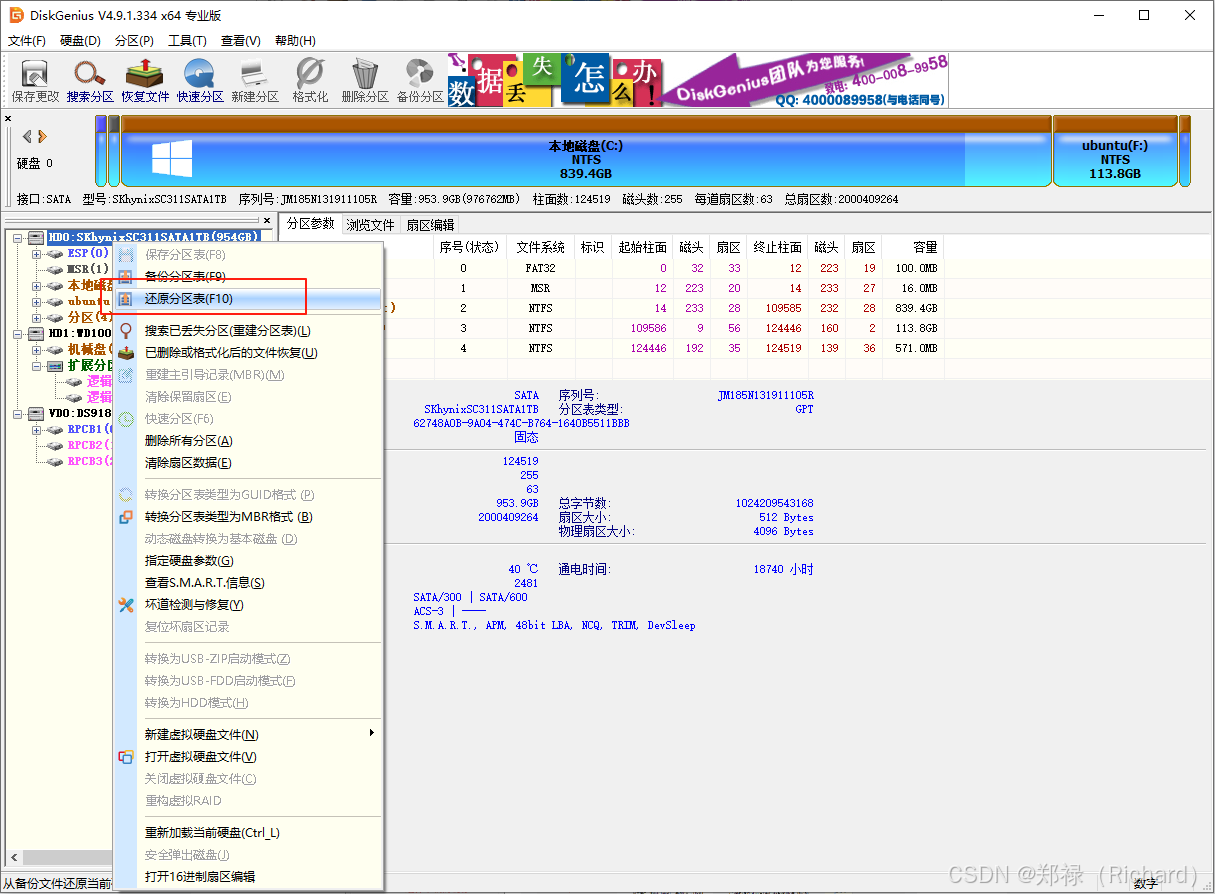Open the 分区(P) menu
The image size is (1215, 894).
tap(134, 41)
